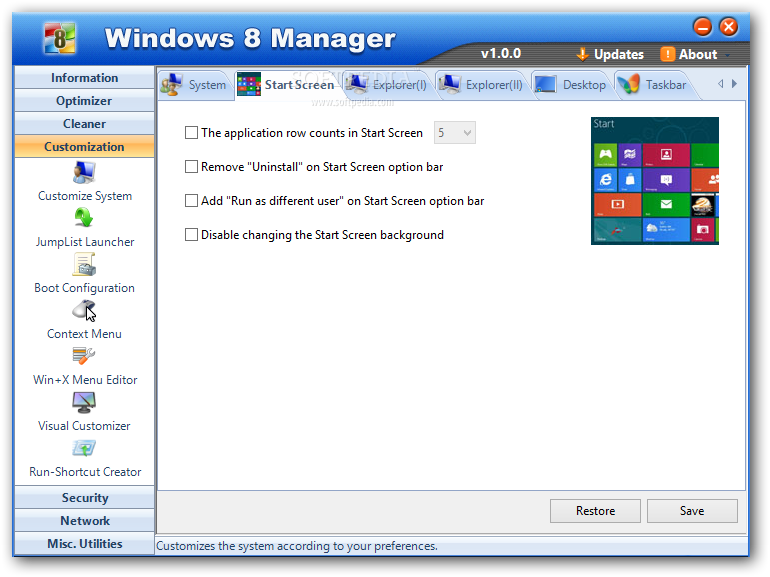Viewport: 770px width, 577px height.
Task: Click the Customize System label
Action: pos(85,196)
